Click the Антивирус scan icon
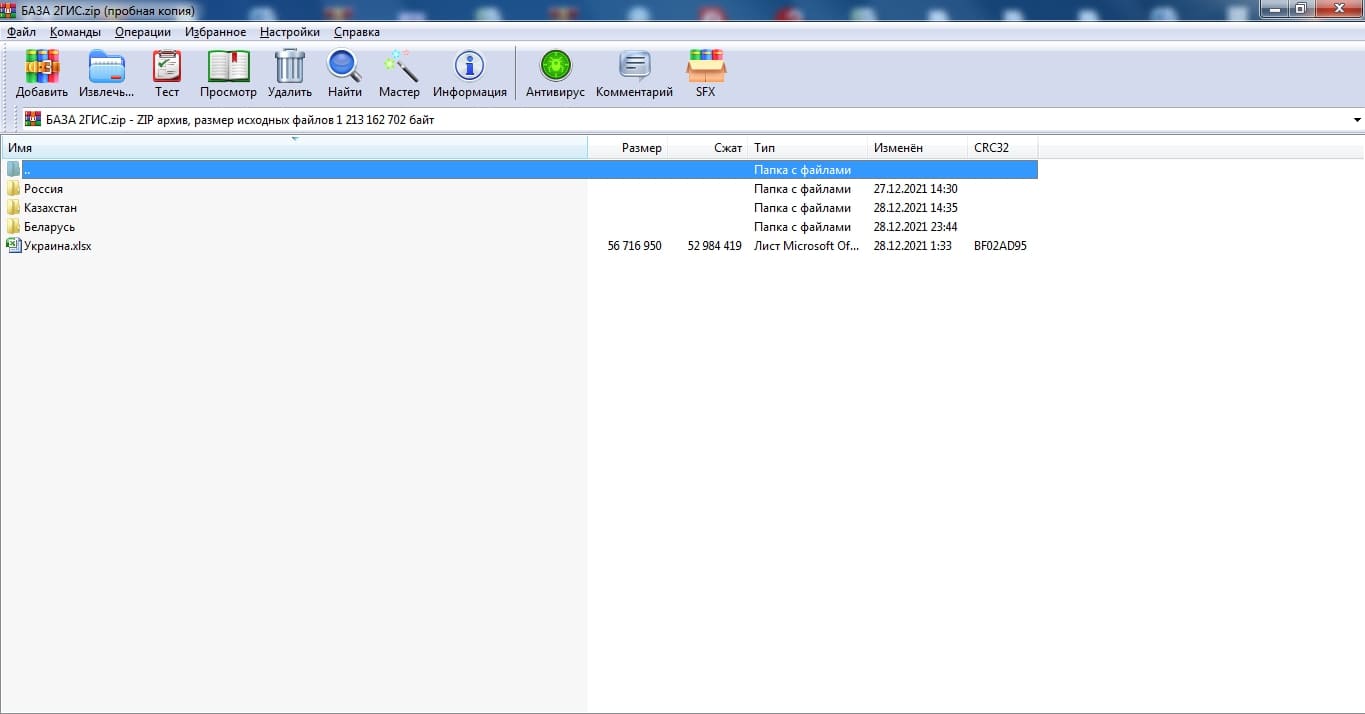Screen dimensions: 1365x714 pos(555,66)
